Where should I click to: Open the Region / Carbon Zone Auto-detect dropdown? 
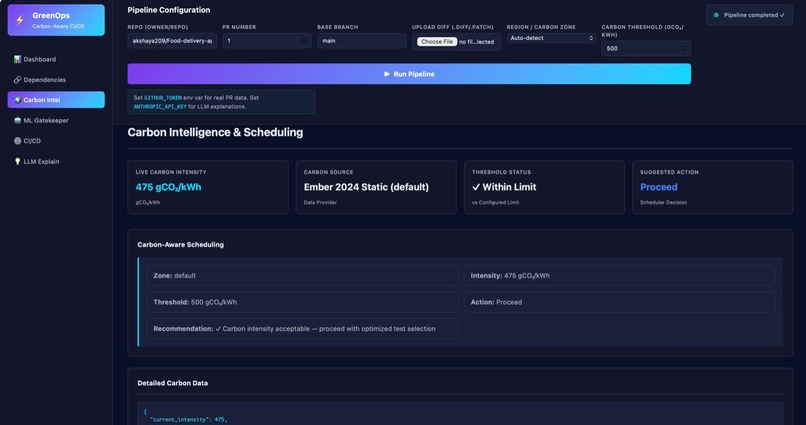551,38
